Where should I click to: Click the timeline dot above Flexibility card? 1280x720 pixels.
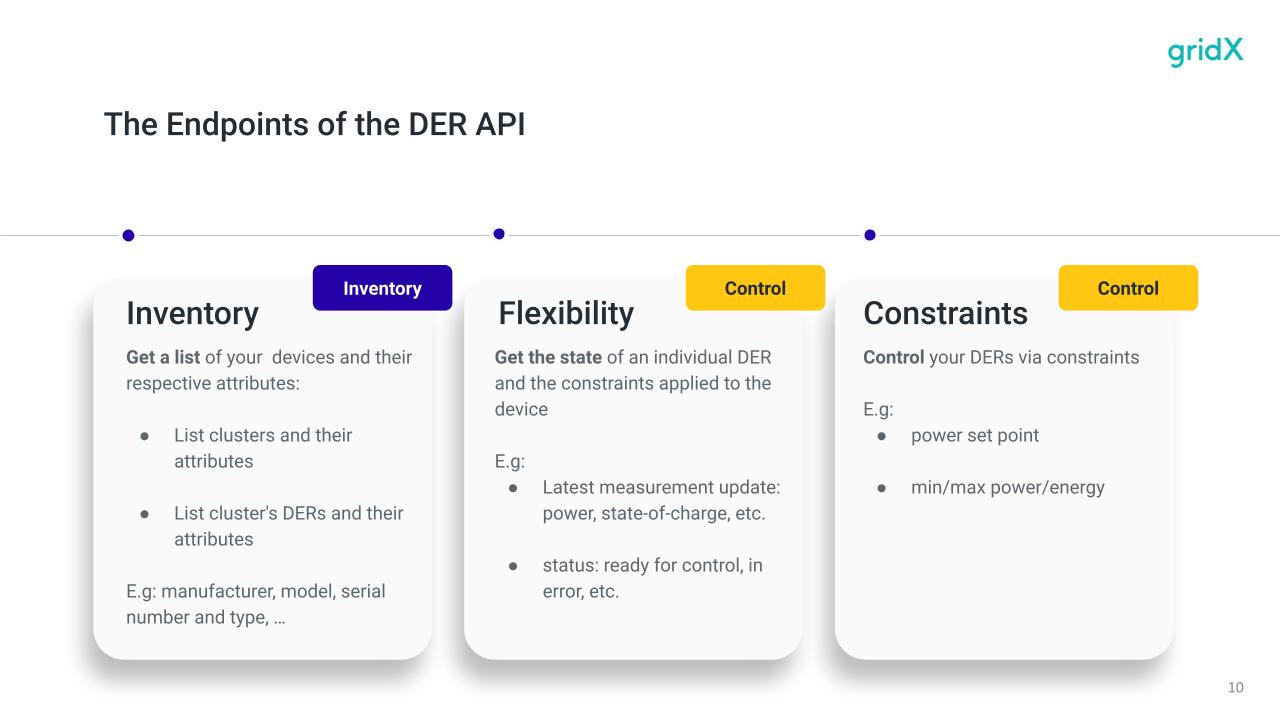499,234
